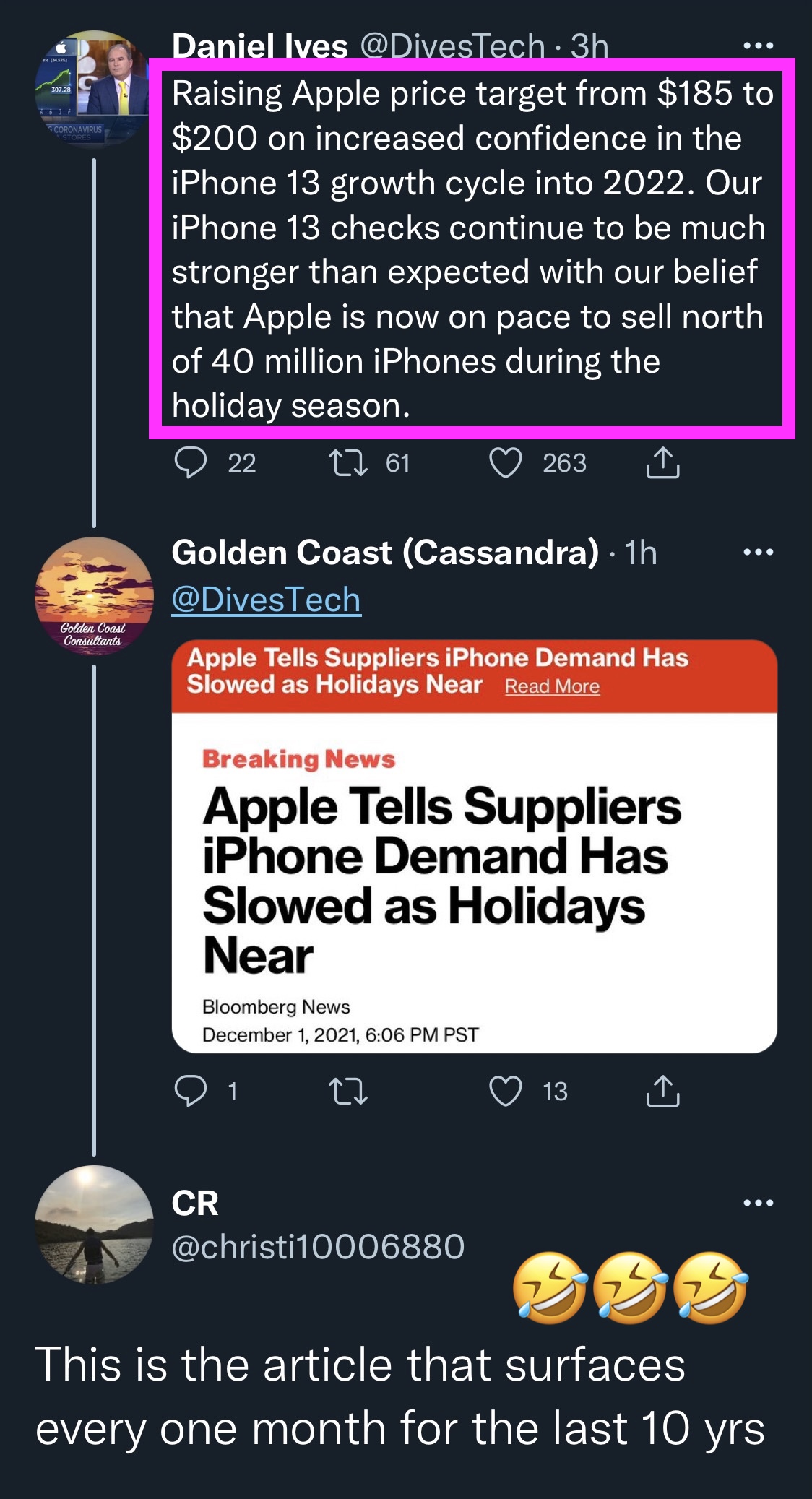Image resolution: width=812 pixels, height=1499 pixels.
Task: Reply to Daniel Ives' tweet
Action: [191, 462]
